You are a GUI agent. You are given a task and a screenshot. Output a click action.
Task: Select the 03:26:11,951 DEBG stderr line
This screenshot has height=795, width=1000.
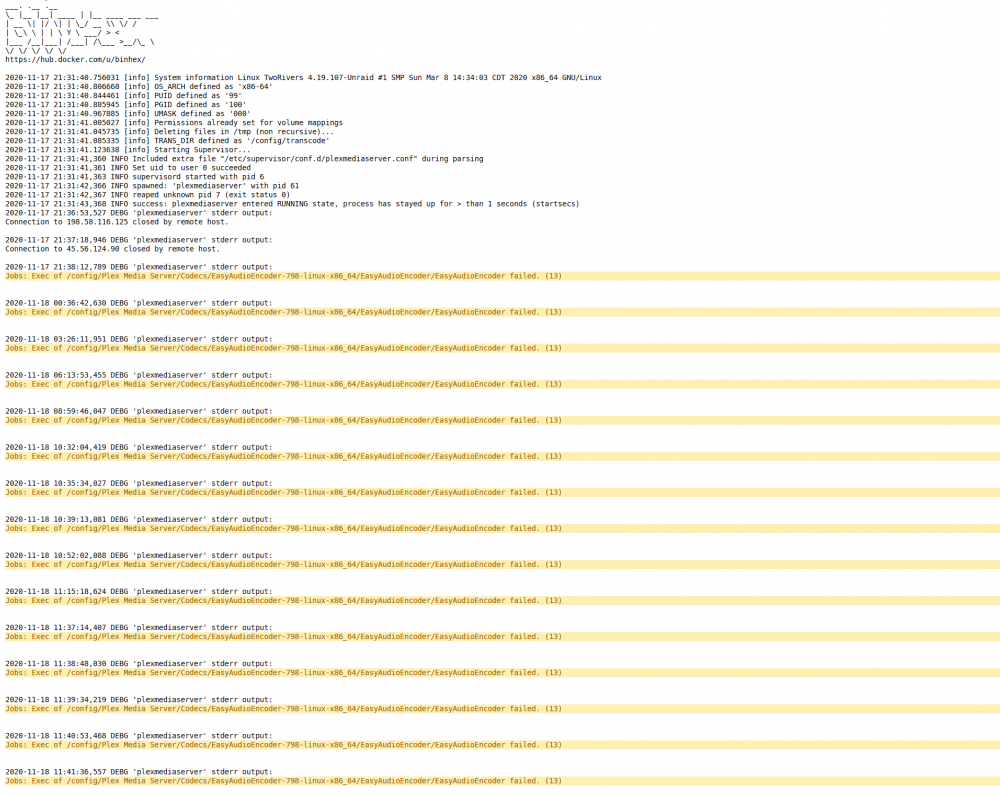[x=138, y=339]
